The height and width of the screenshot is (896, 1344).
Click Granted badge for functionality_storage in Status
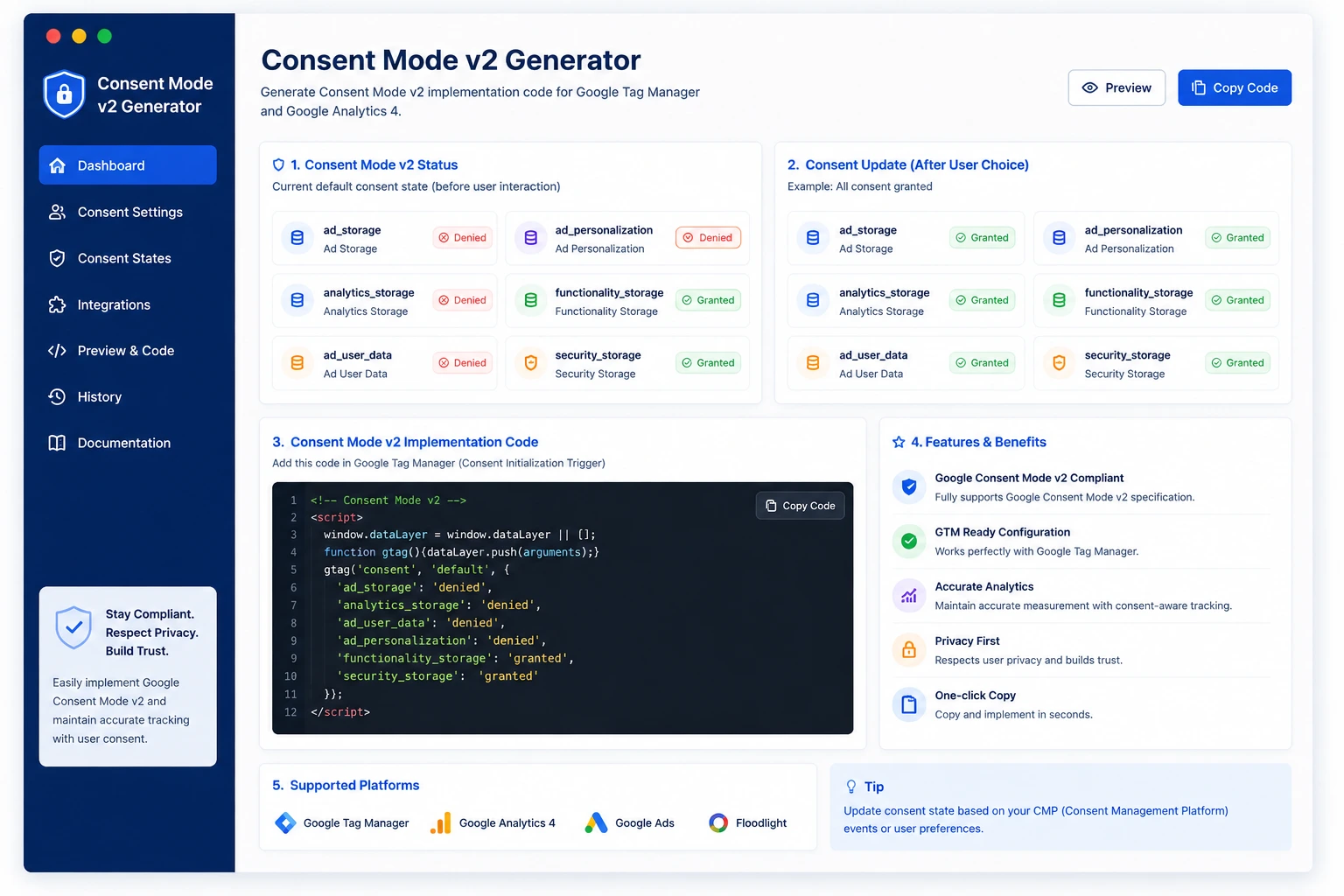(708, 300)
